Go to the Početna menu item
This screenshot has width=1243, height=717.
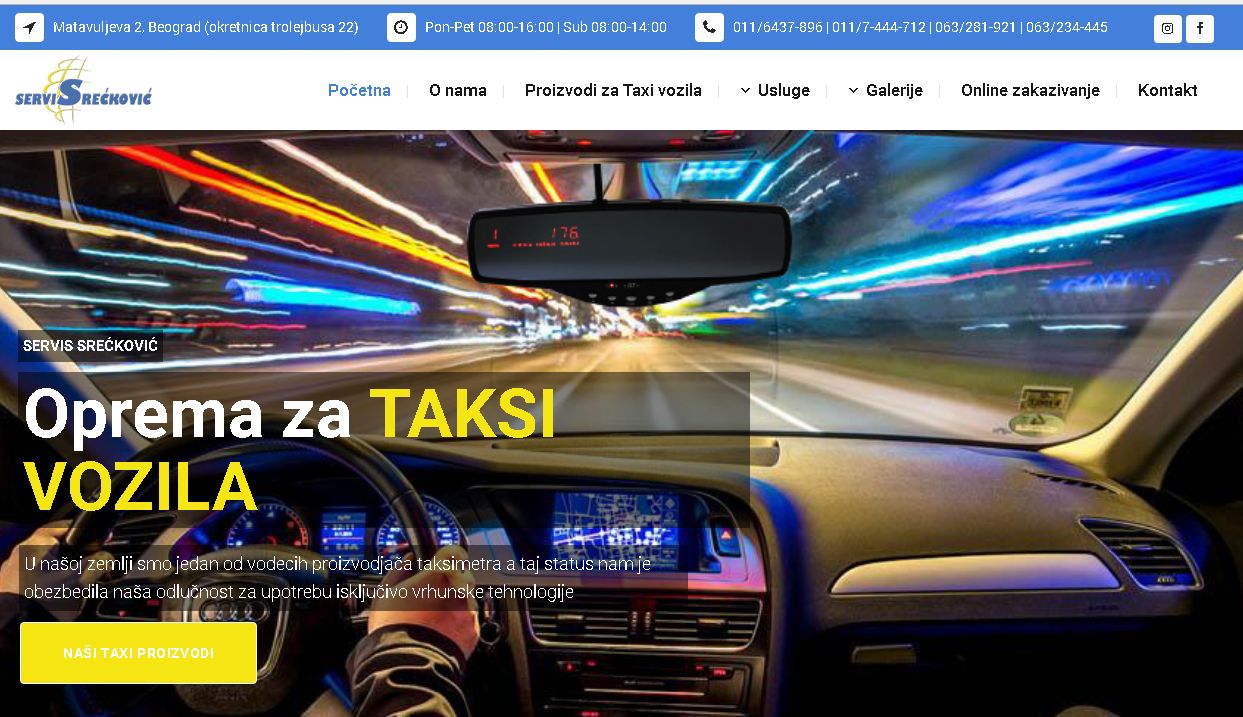pos(359,90)
